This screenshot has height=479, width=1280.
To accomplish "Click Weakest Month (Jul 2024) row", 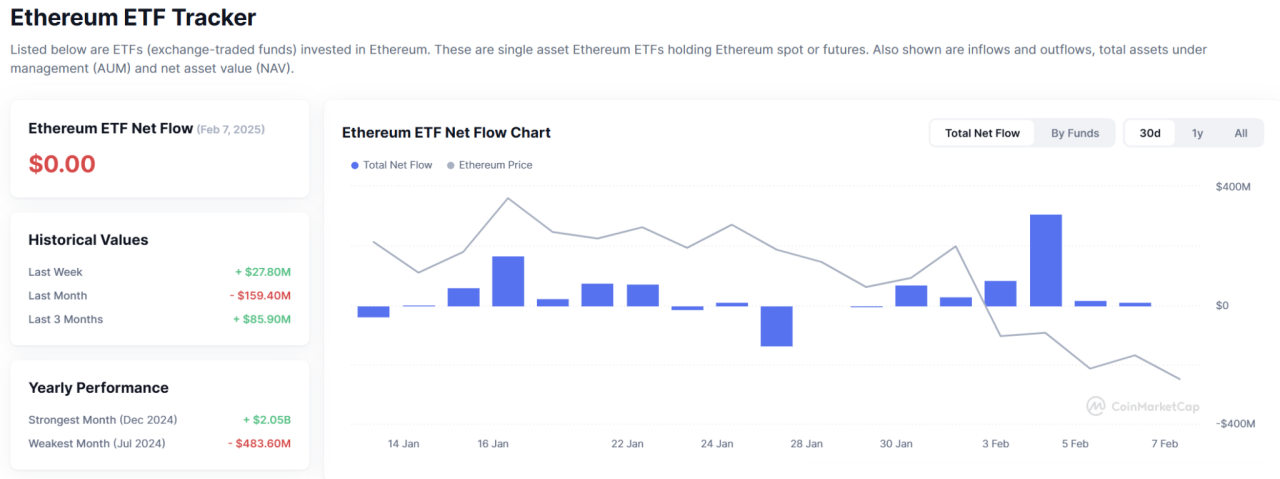I will point(160,444).
